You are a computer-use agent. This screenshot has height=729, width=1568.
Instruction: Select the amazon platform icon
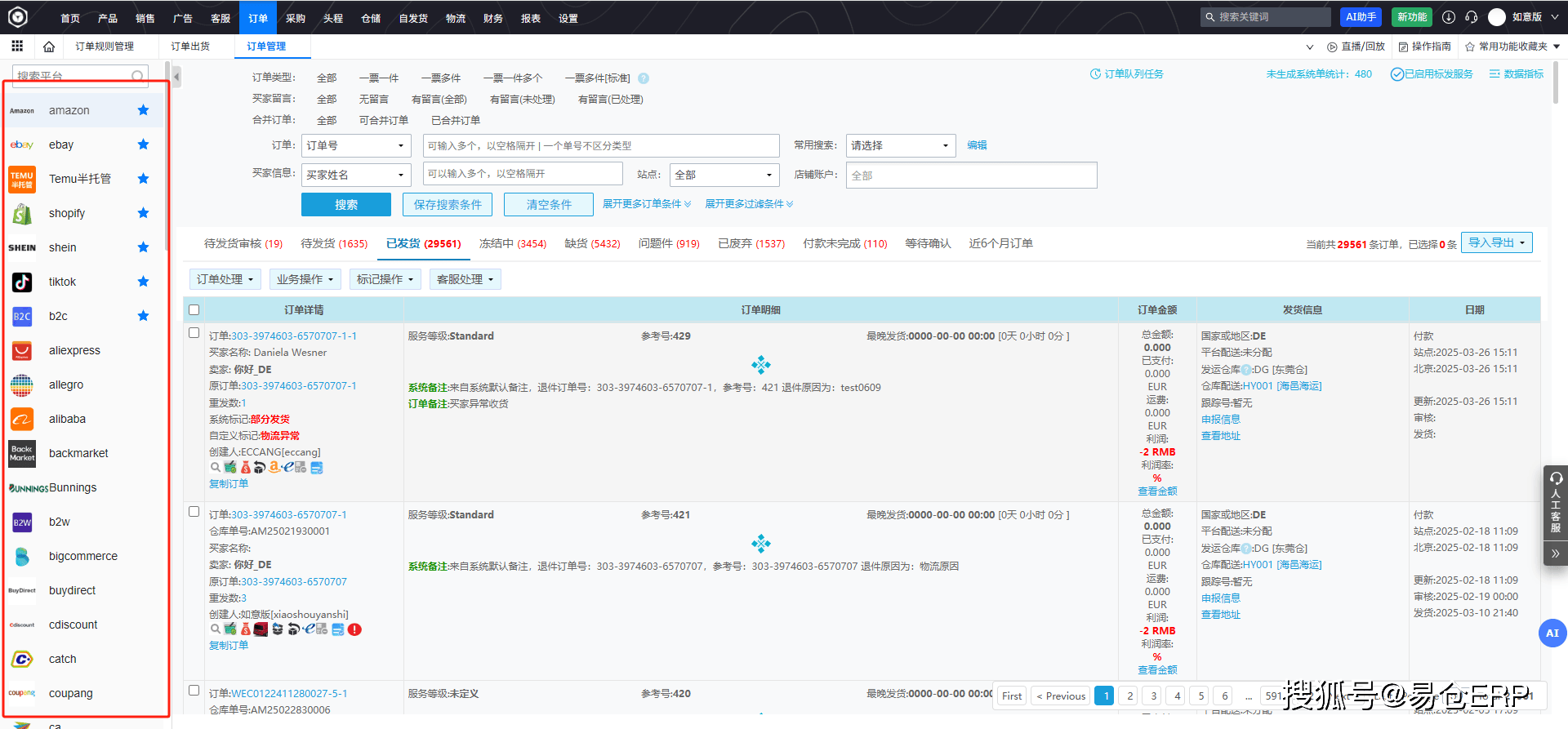pos(22,110)
